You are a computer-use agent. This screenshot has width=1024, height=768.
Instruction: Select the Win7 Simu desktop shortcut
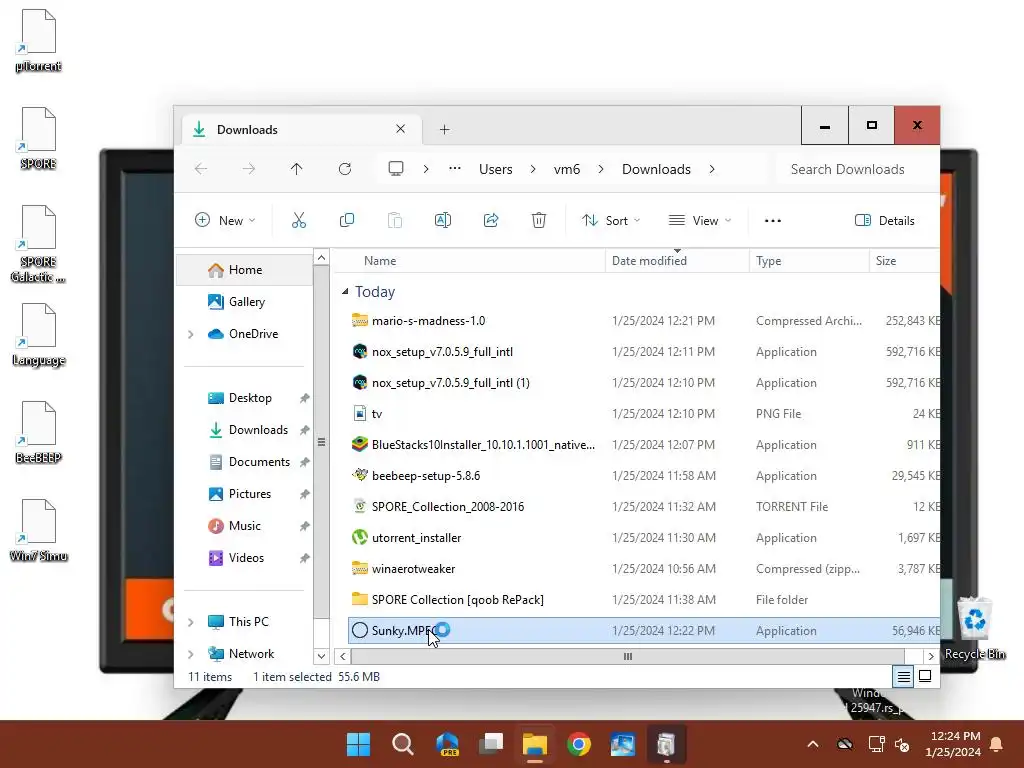pos(39,530)
